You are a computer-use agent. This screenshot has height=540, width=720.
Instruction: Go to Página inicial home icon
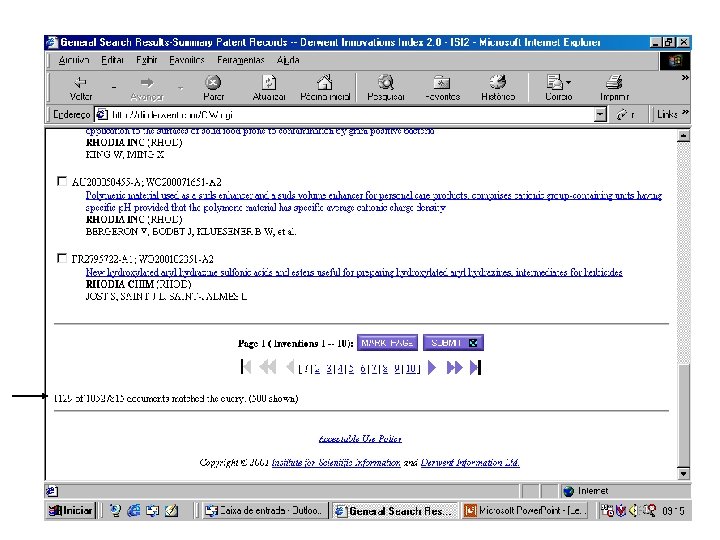[x=325, y=82]
